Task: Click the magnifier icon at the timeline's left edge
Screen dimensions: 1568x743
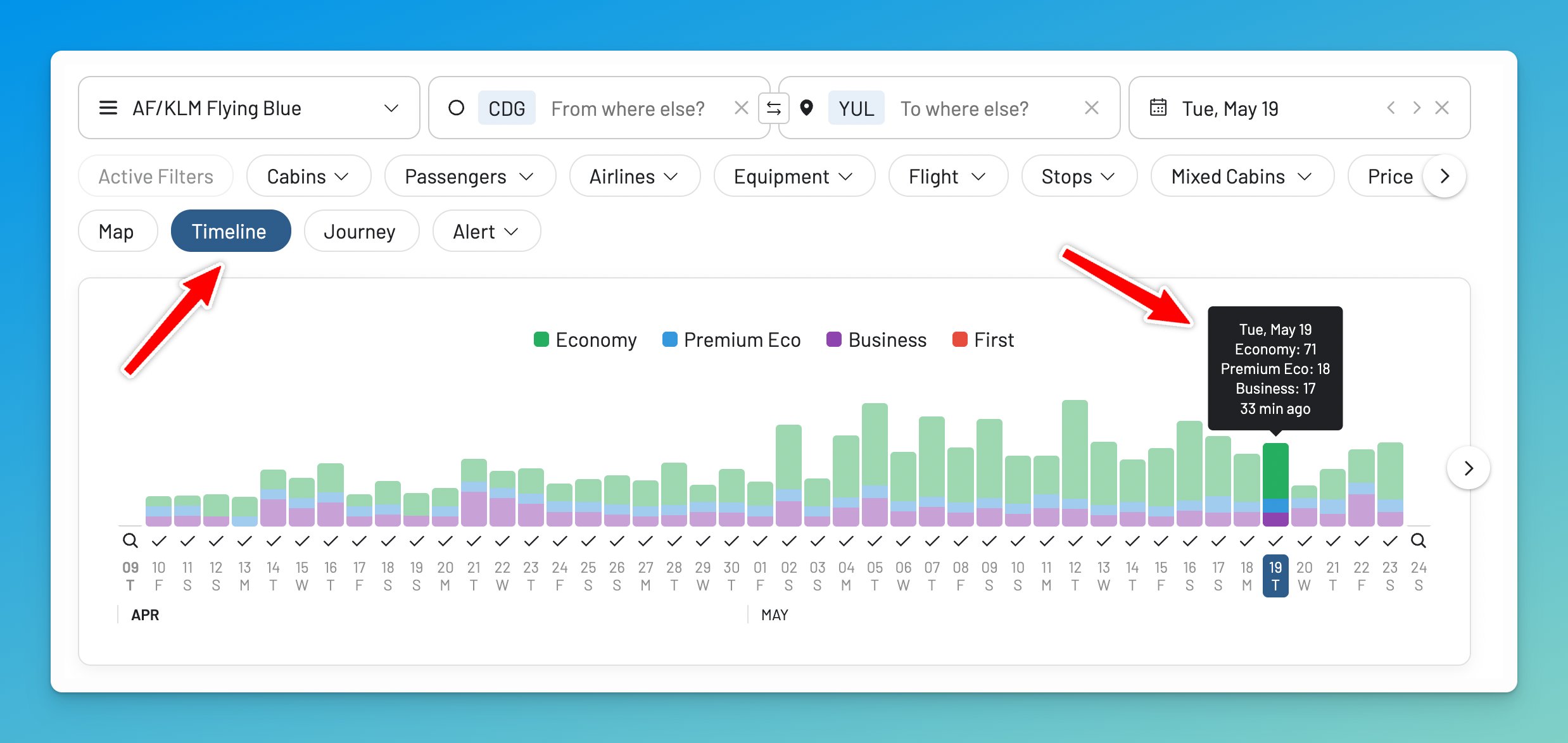Action: [130, 541]
